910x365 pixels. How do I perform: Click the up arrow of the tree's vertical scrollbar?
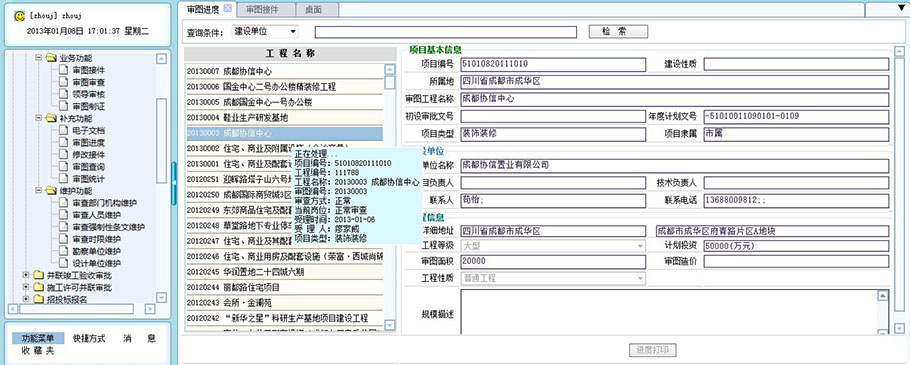coord(161,58)
